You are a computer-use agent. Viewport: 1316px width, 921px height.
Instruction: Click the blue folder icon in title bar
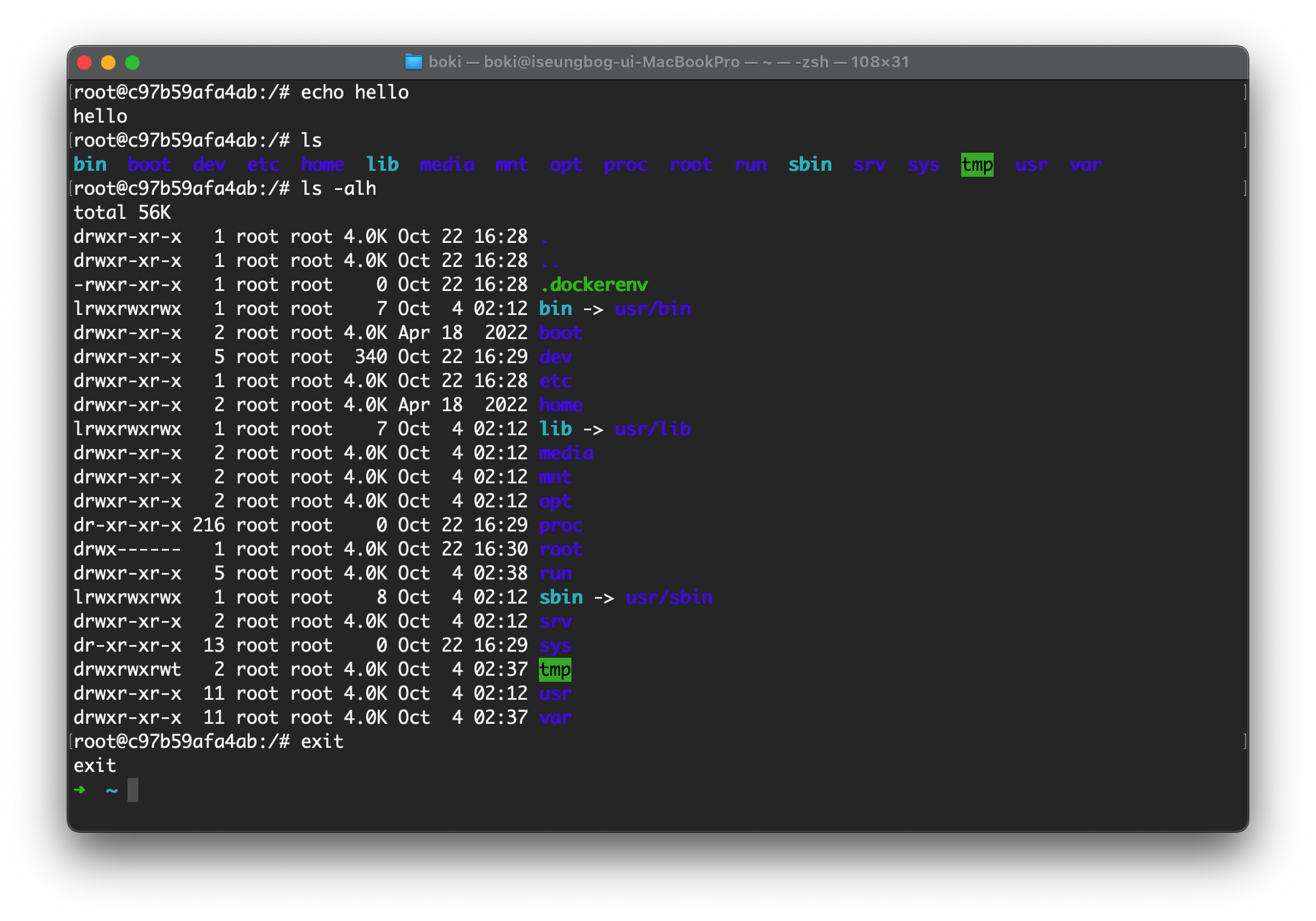(413, 62)
